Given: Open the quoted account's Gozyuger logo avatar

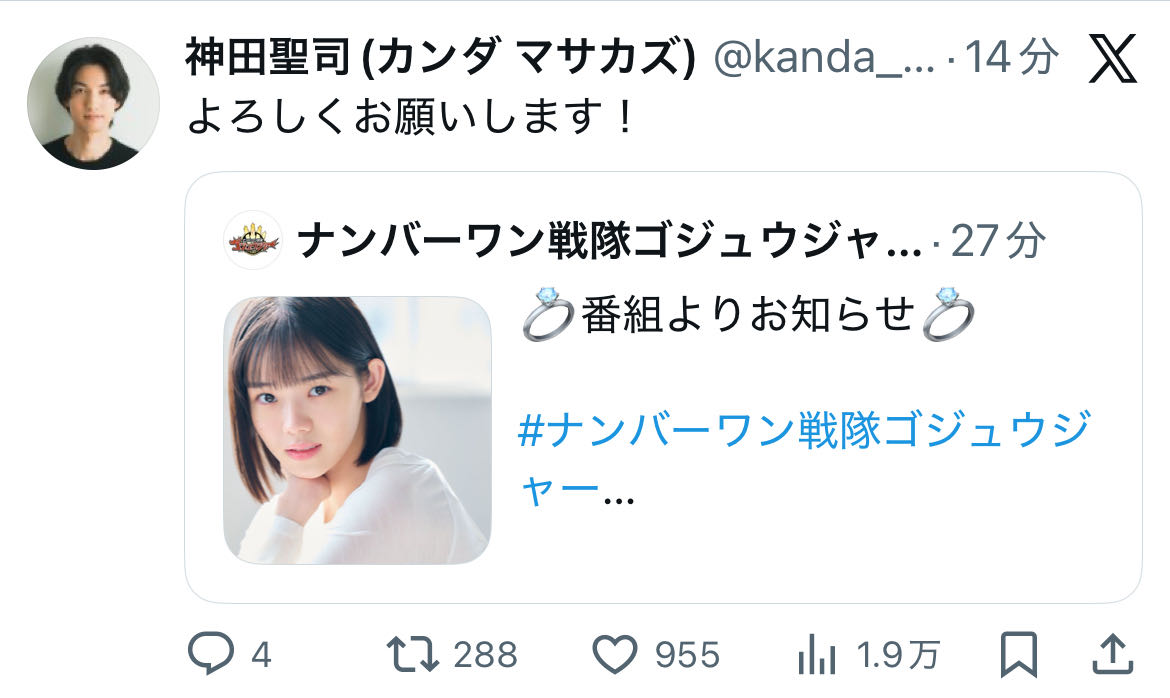Looking at the screenshot, I should 253,240.
